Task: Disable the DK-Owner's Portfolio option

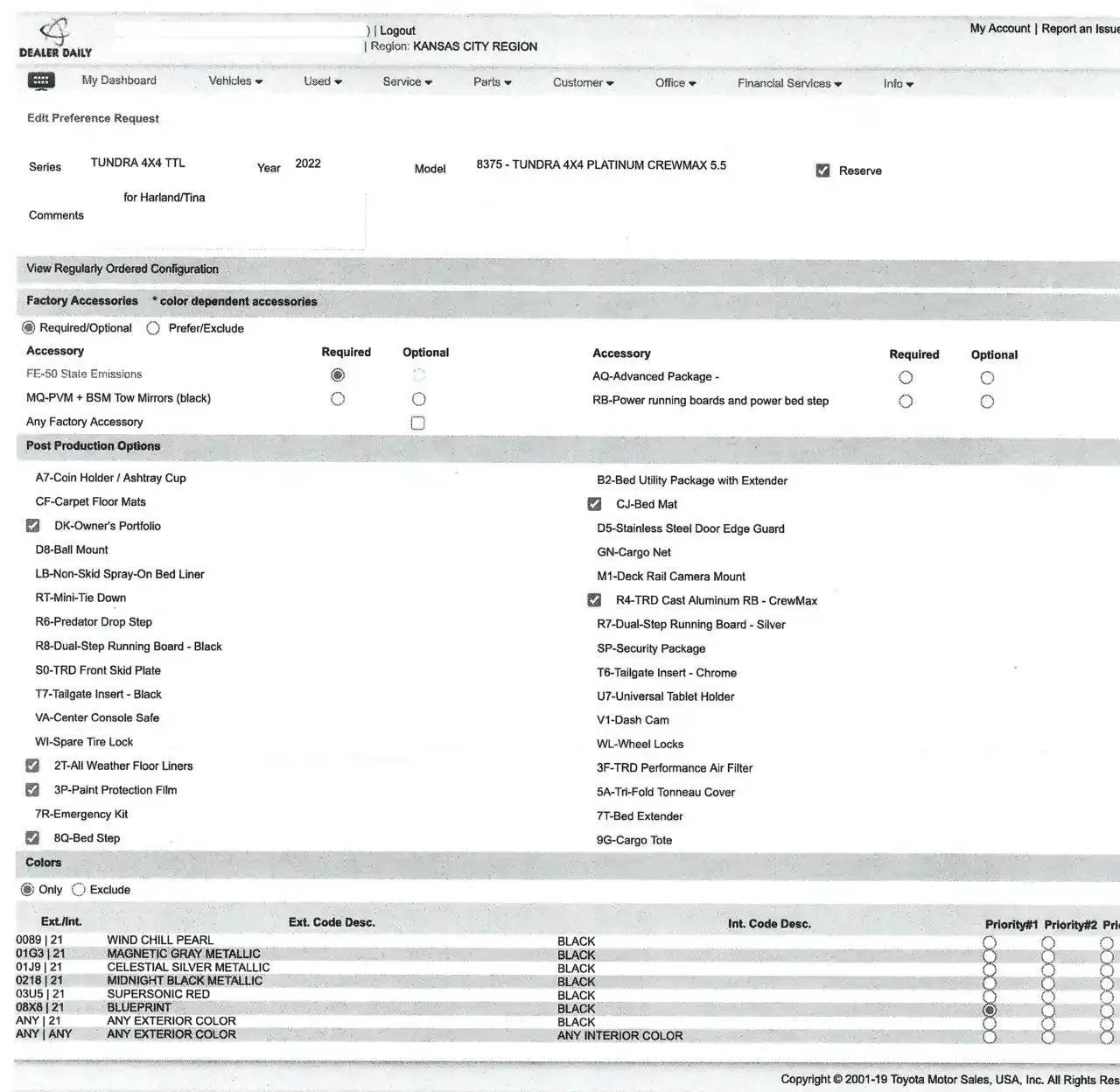Action: pos(33,525)
